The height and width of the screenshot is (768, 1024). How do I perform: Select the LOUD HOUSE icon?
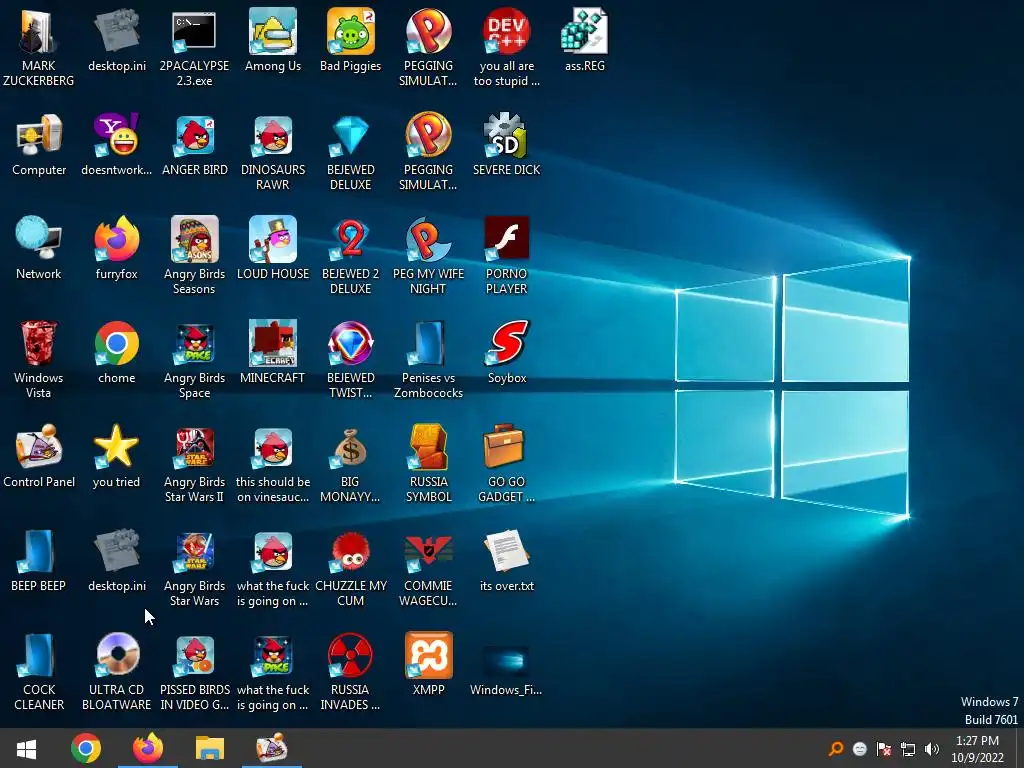272,248
